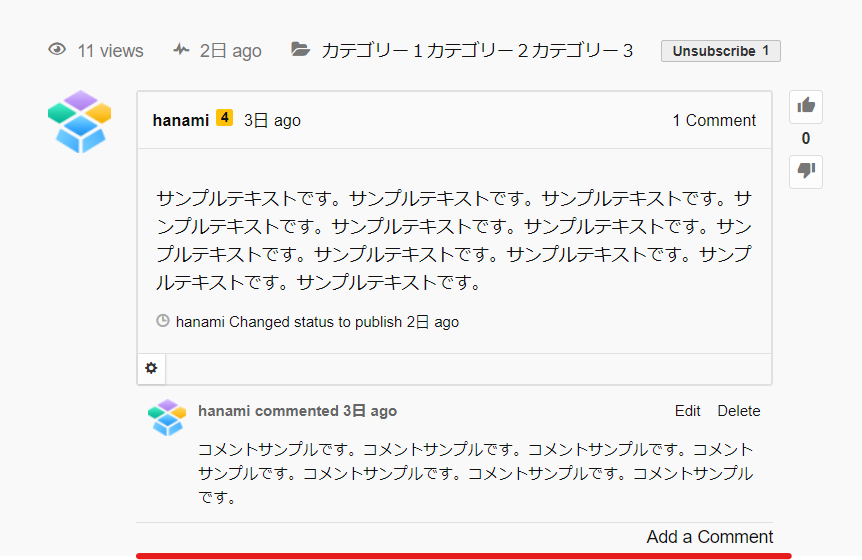Click the activity pulse icon
This screenshot has height=560, width=862.
[x=181, y=50]
